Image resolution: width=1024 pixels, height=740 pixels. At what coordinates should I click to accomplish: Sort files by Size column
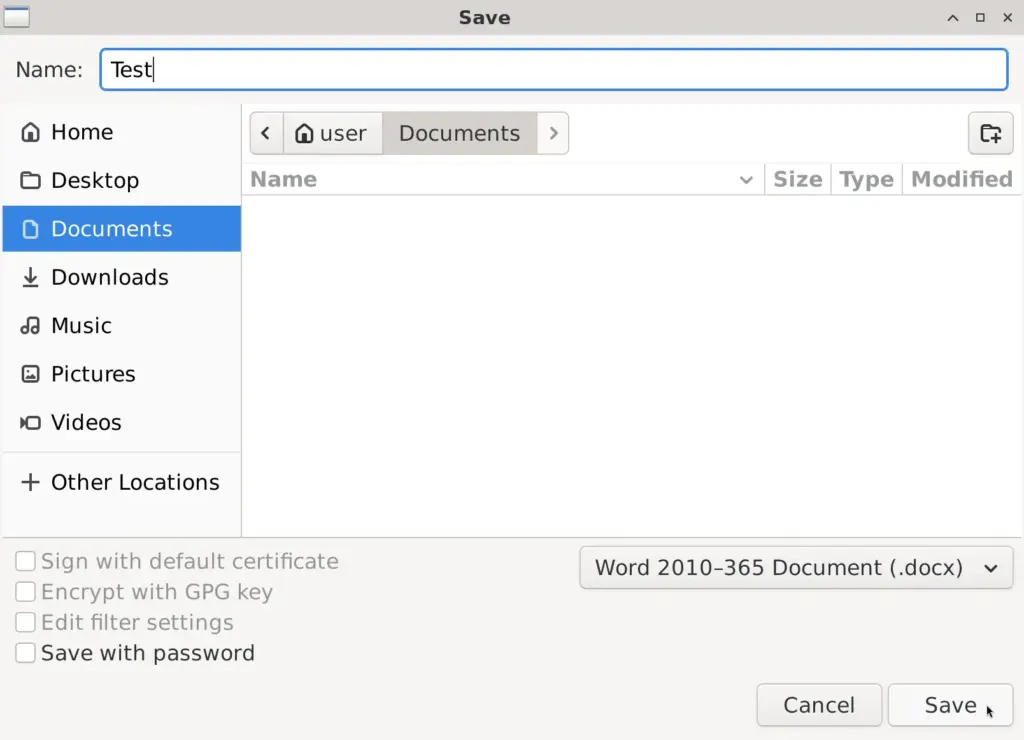pos(797,179)
